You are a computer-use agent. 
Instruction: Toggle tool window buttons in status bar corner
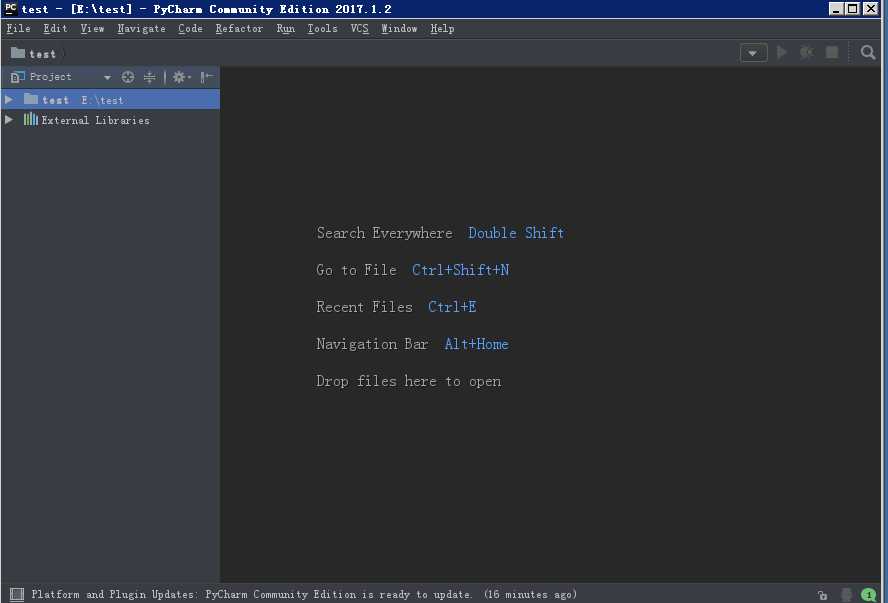(x=17, y=594)
